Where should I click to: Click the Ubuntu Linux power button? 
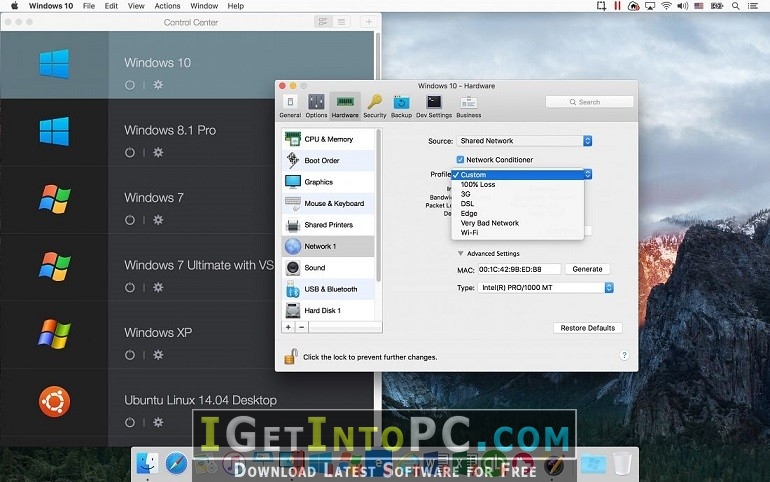tap(130, 422)
